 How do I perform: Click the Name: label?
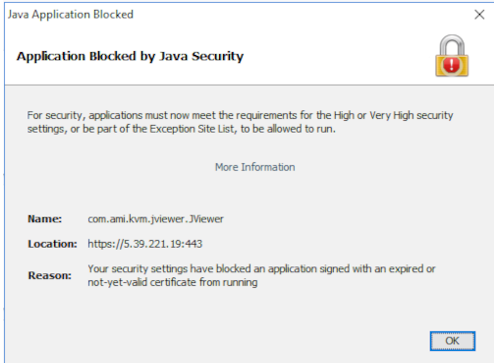45,219
